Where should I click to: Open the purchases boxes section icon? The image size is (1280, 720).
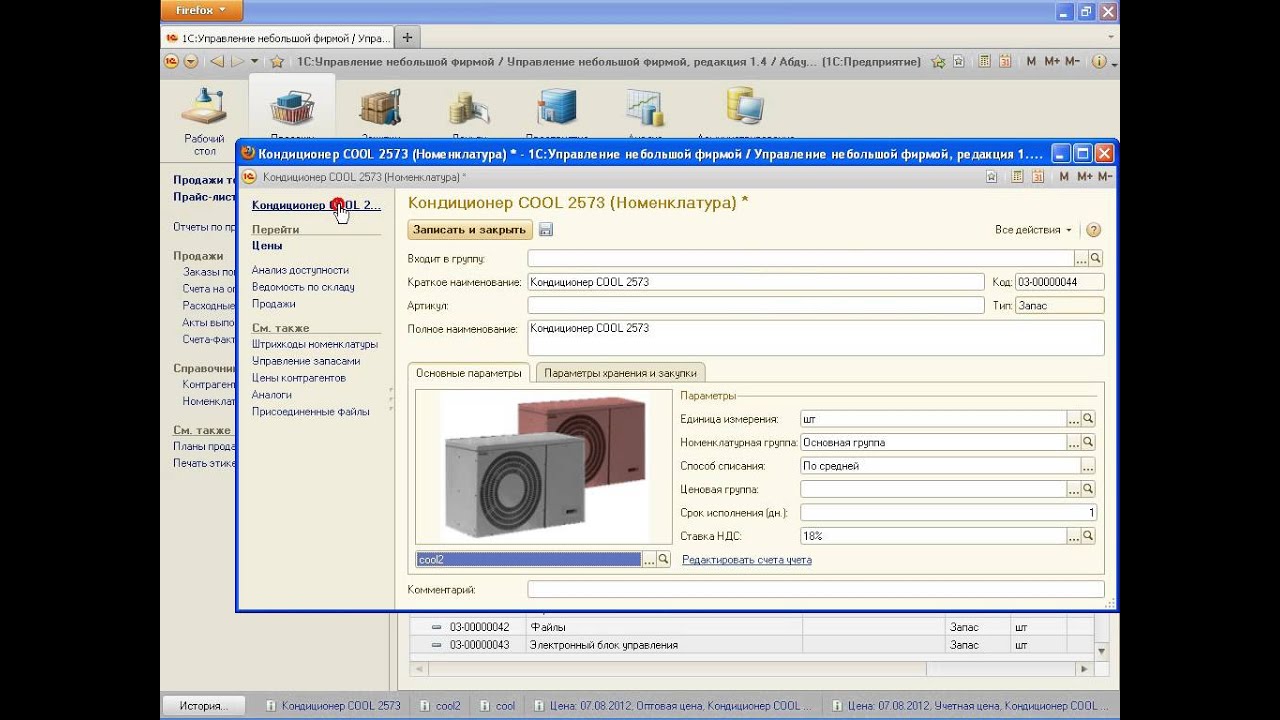coord(380,109)
